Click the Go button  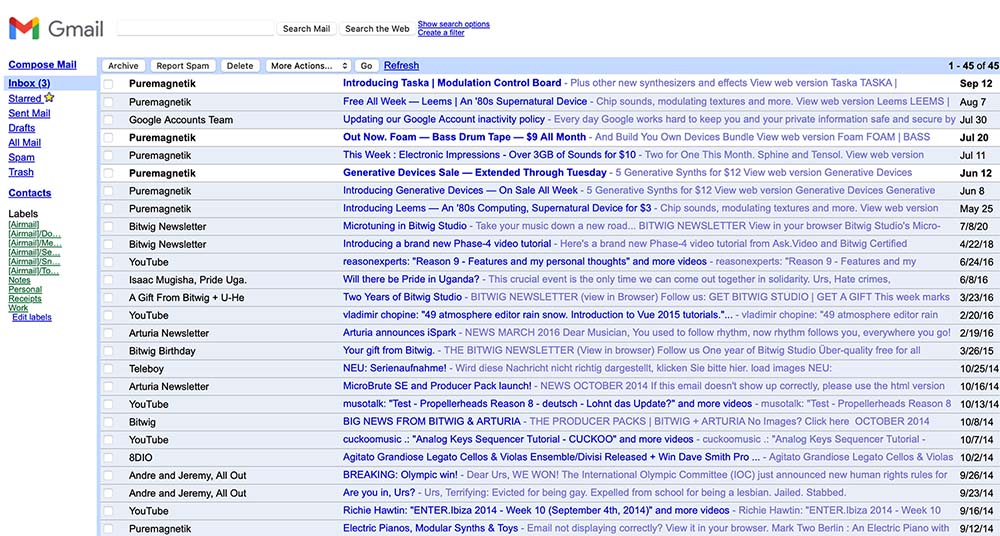(x=367, y=66)
